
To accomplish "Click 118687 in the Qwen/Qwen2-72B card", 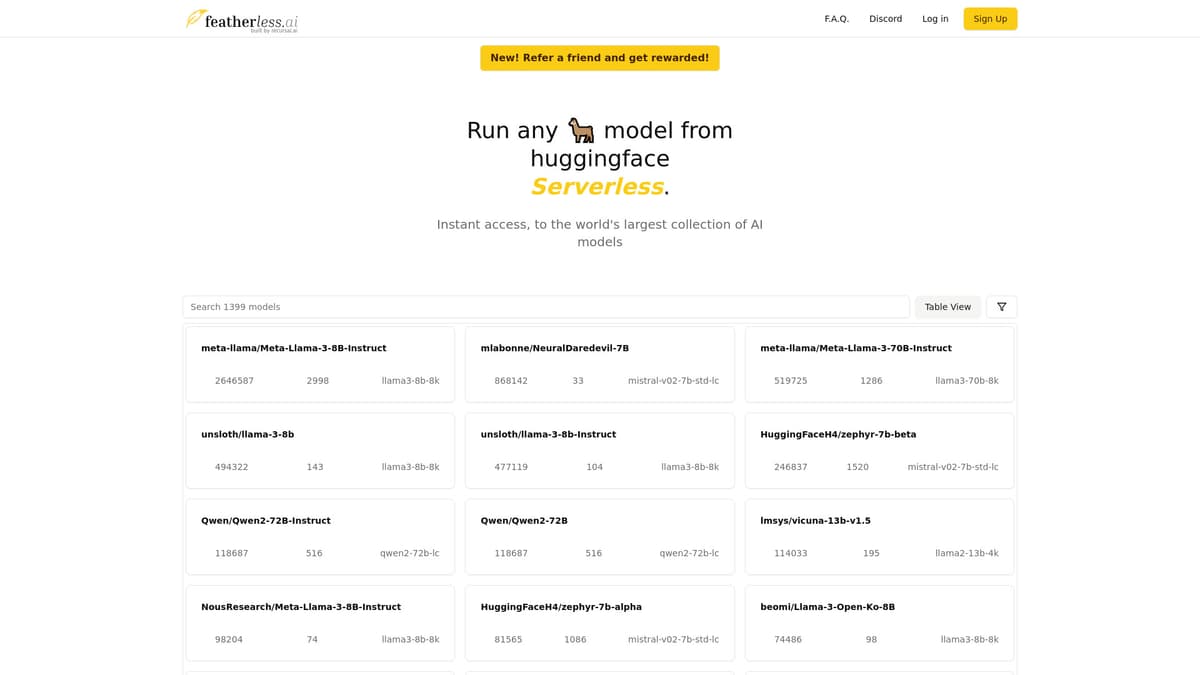I will tap(511, 553).
